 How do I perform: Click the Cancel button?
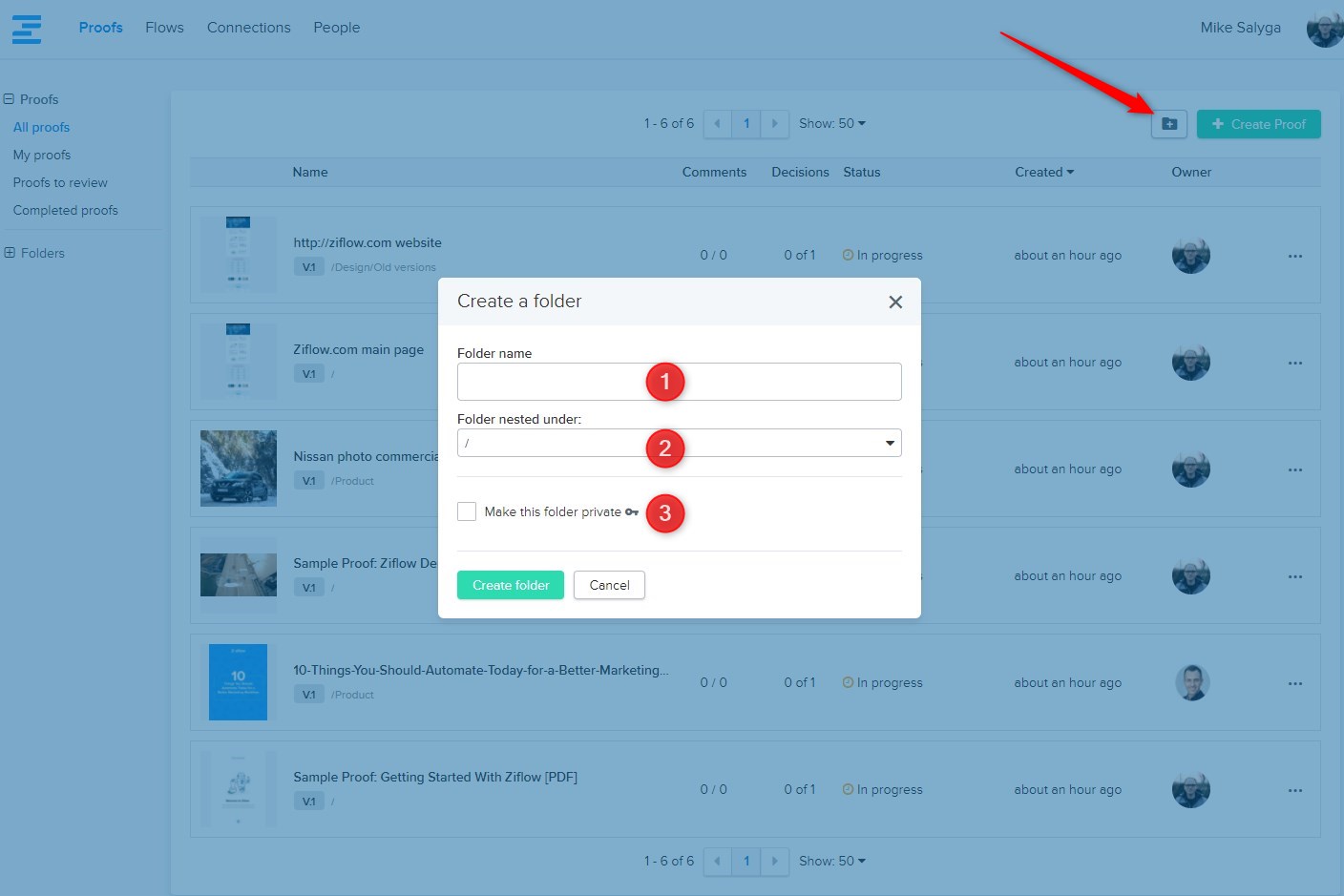click(x=609, y=585)
